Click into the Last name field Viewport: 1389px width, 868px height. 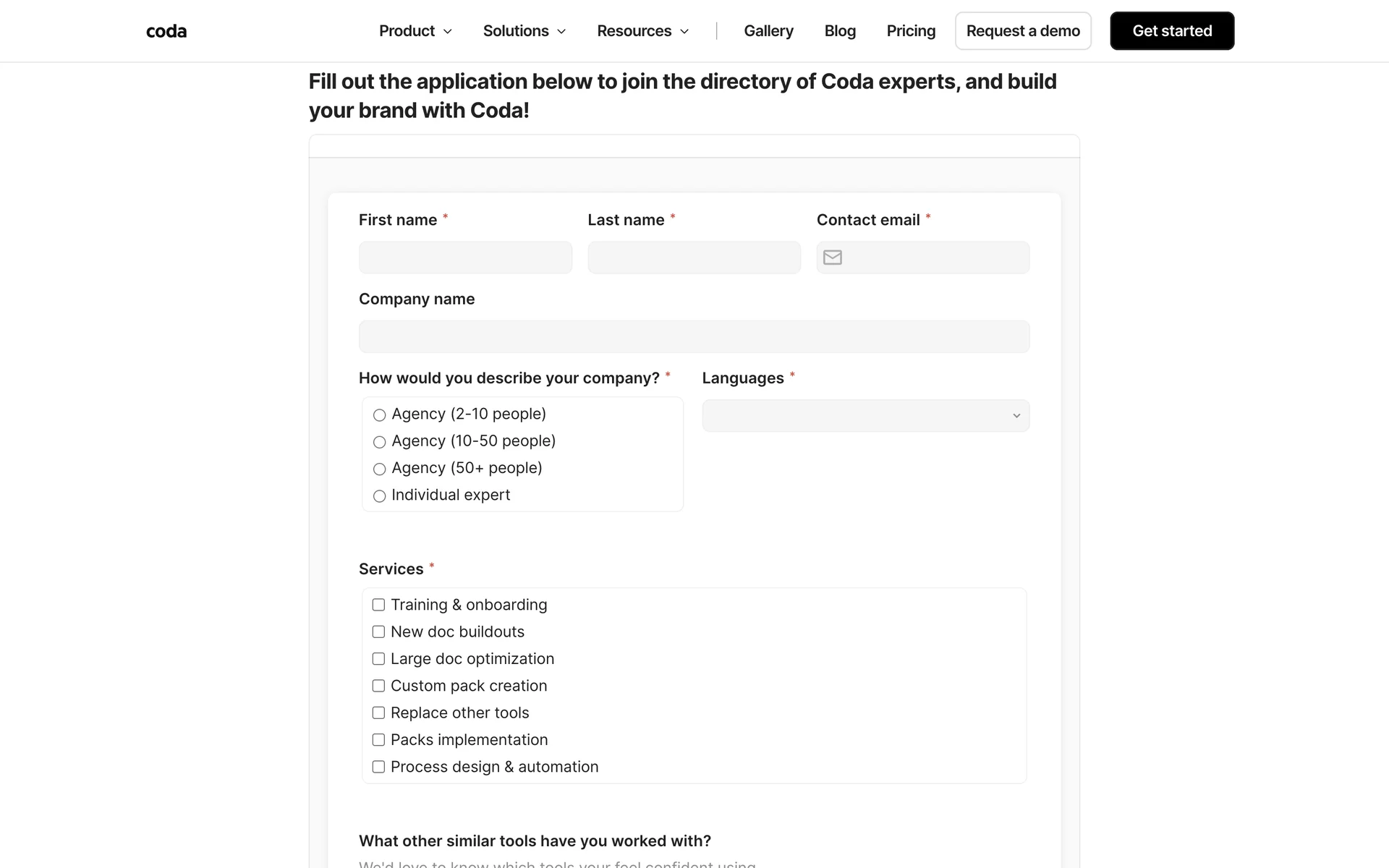click(x=694, y=258)
